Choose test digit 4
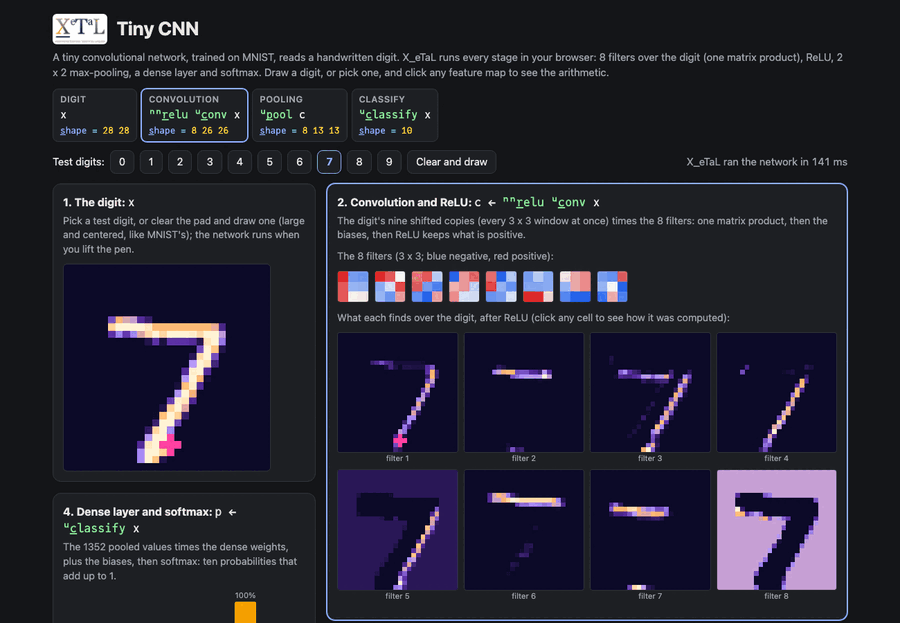 click(x=239, y=162)
